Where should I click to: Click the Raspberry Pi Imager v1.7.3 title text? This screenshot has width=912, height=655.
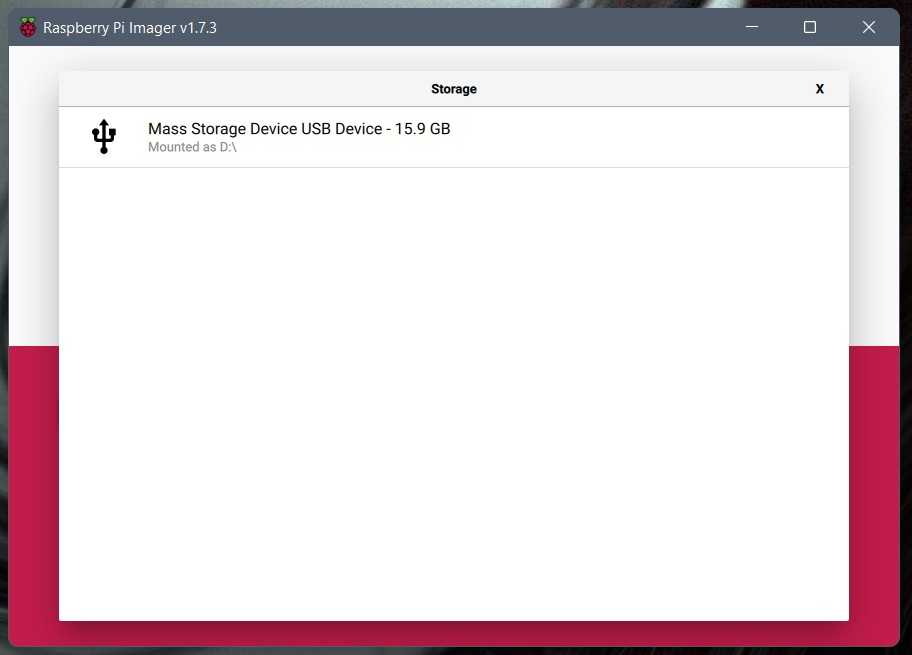click(x=130, y=28)
